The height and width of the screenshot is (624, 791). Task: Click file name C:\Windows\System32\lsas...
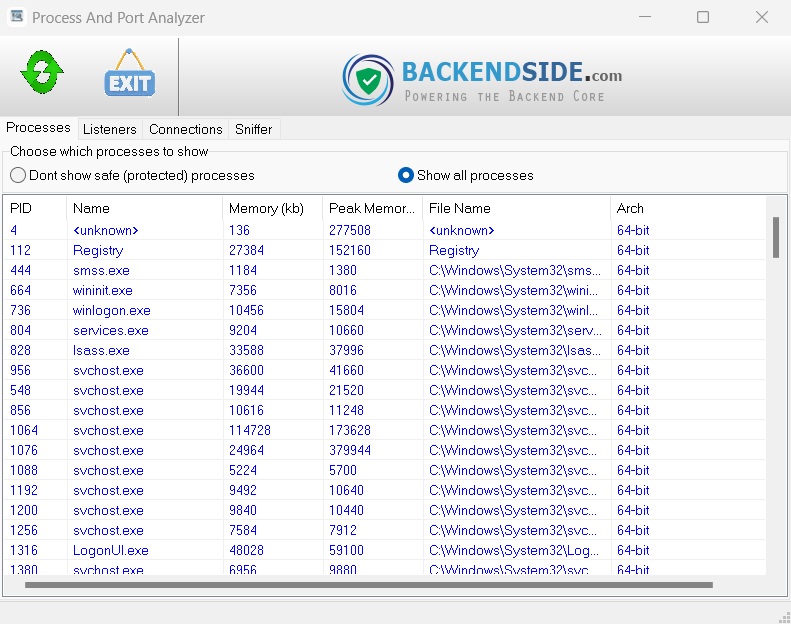(515, 351)
